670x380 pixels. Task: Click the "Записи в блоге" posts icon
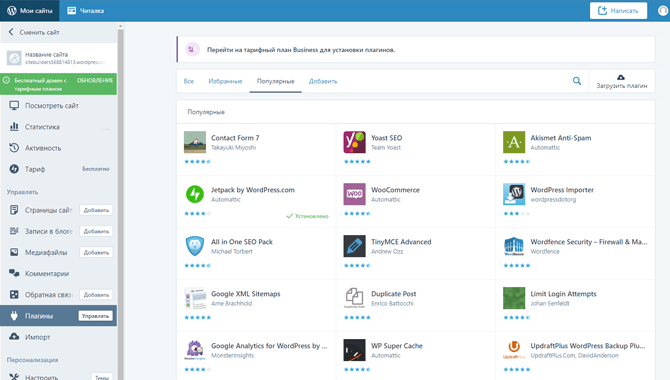click(x=14, y=231)
